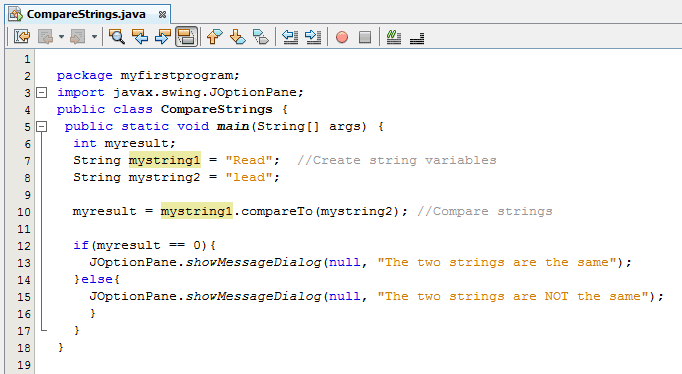The width and height of the screenshot is (682, 374).
Task: Open the Forward history dropdown arrow
Action: point(94,37)
